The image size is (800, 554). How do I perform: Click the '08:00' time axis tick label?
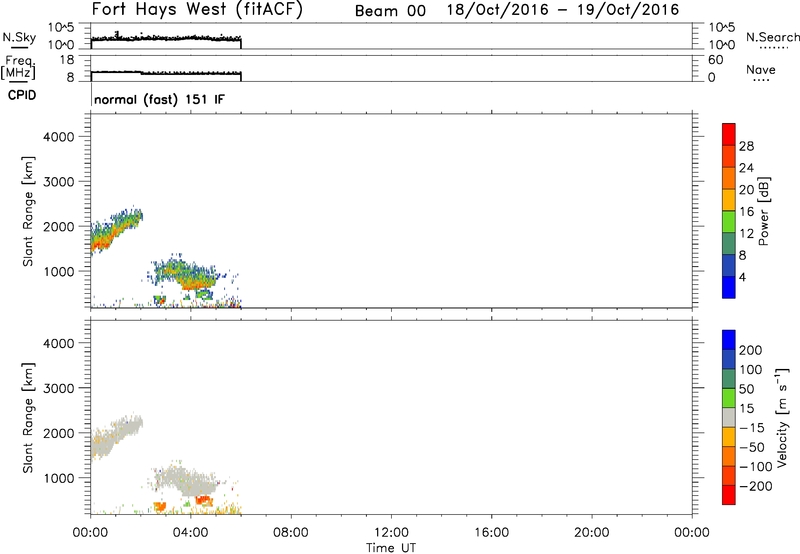(291, 533)
